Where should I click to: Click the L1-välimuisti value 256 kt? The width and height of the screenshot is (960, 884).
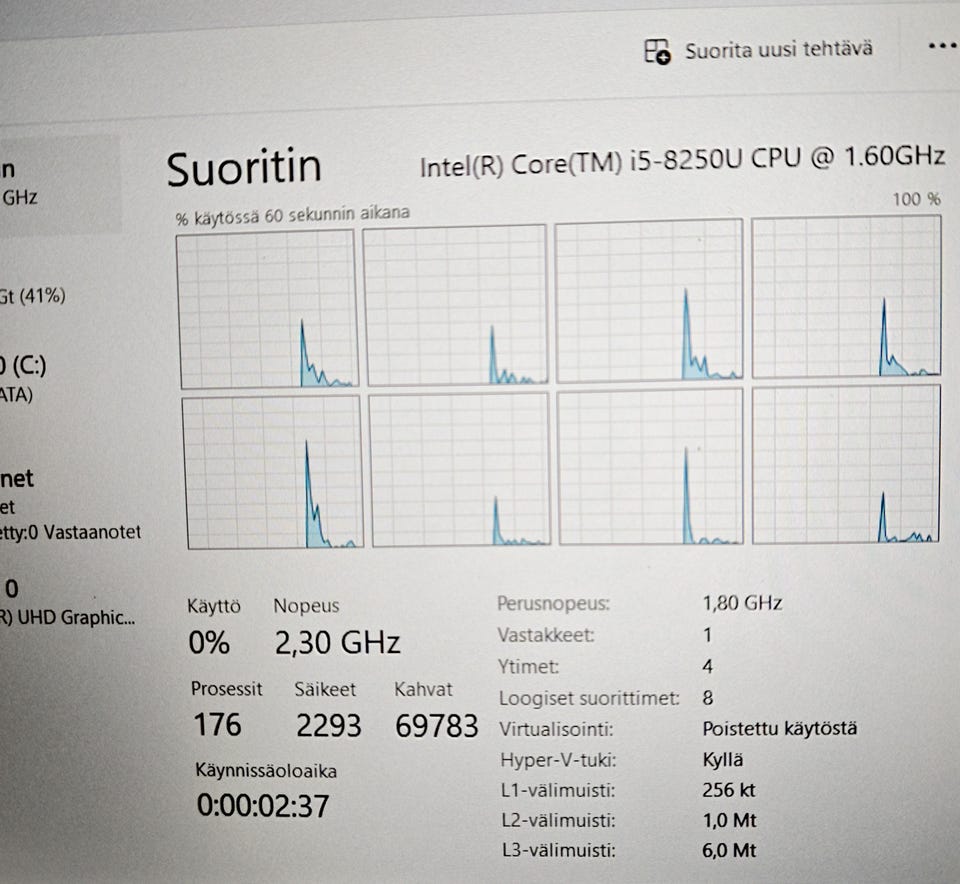[x=729, y=790]
